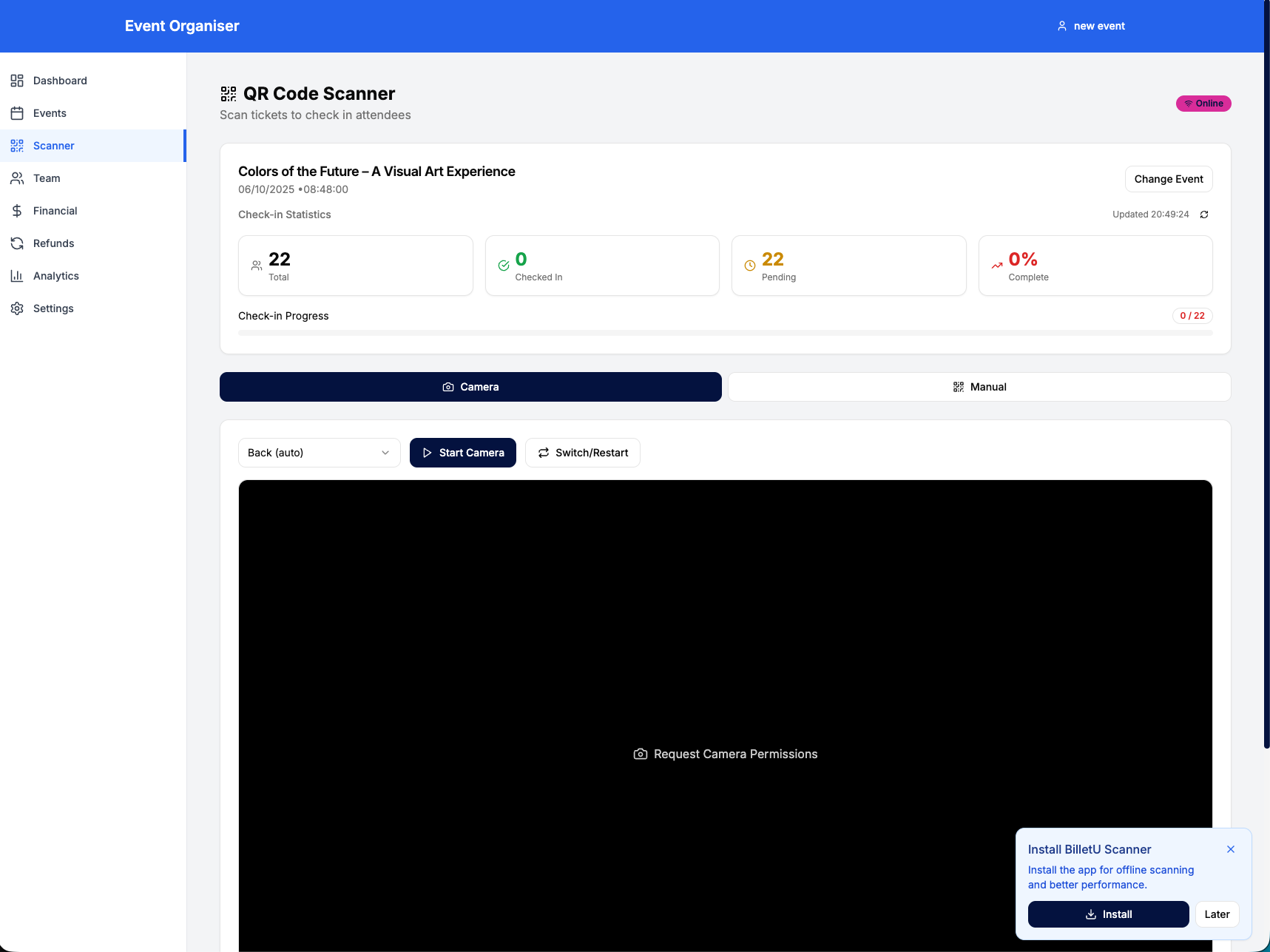Open the Back (auto) camera dropdown
Screen dimensions: 1270x952
(320, 453)
